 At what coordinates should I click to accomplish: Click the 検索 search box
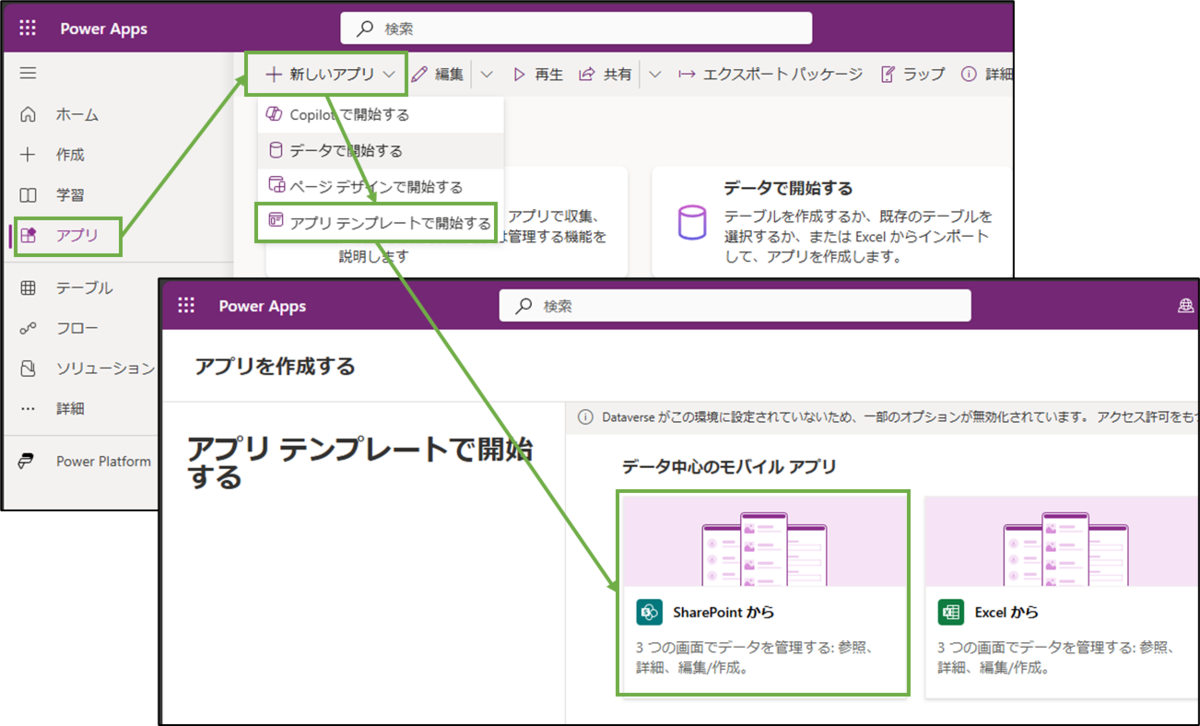pos(575,27)
